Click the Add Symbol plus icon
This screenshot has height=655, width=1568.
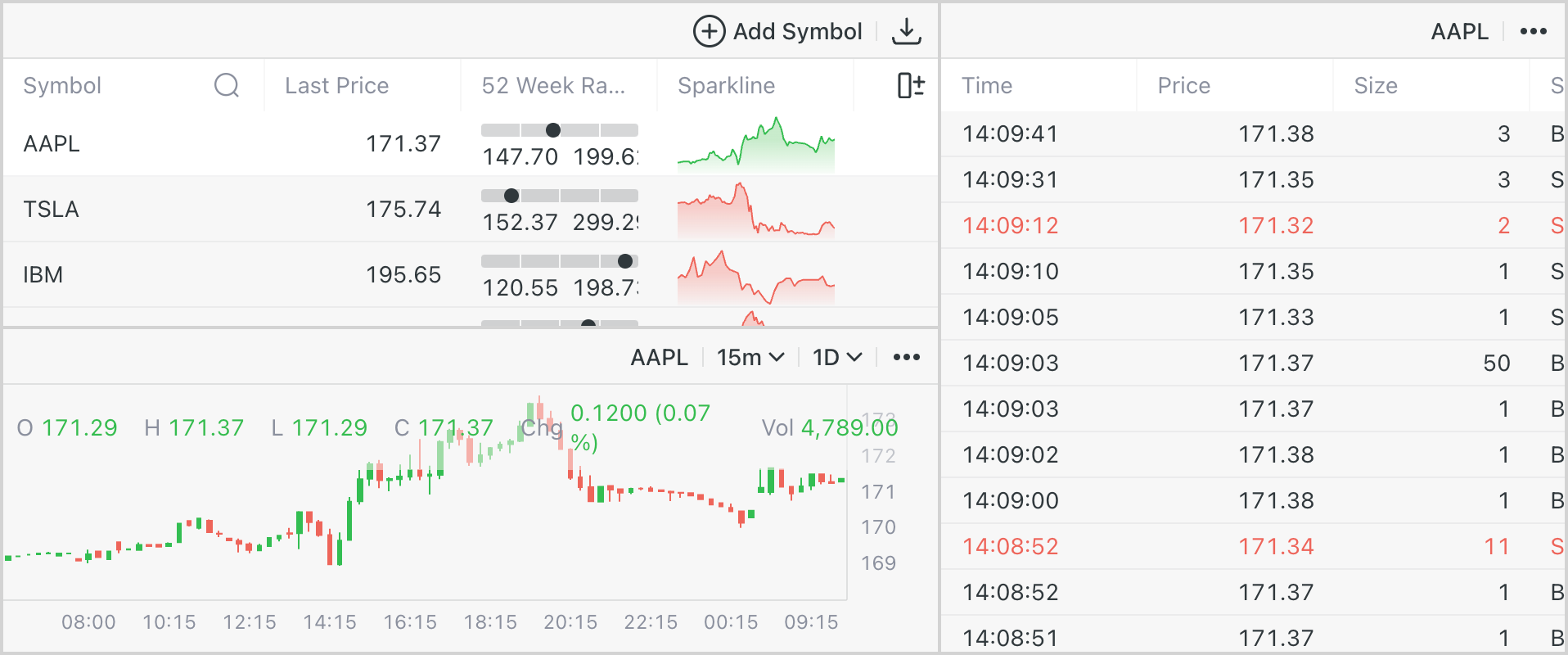tap(709, 31)
